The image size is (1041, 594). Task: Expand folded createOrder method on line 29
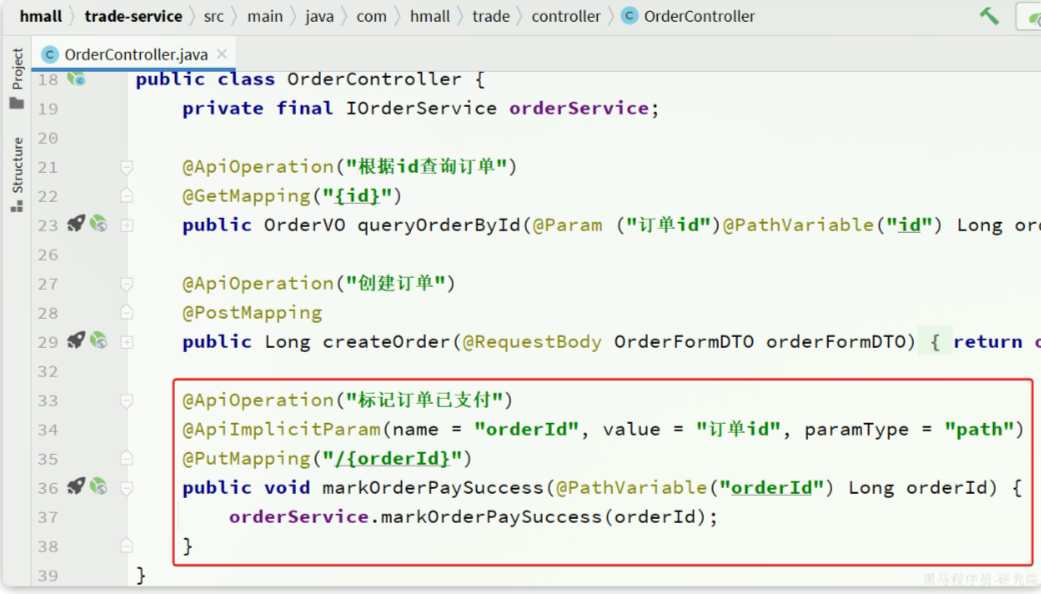click(x=127, y=342)
